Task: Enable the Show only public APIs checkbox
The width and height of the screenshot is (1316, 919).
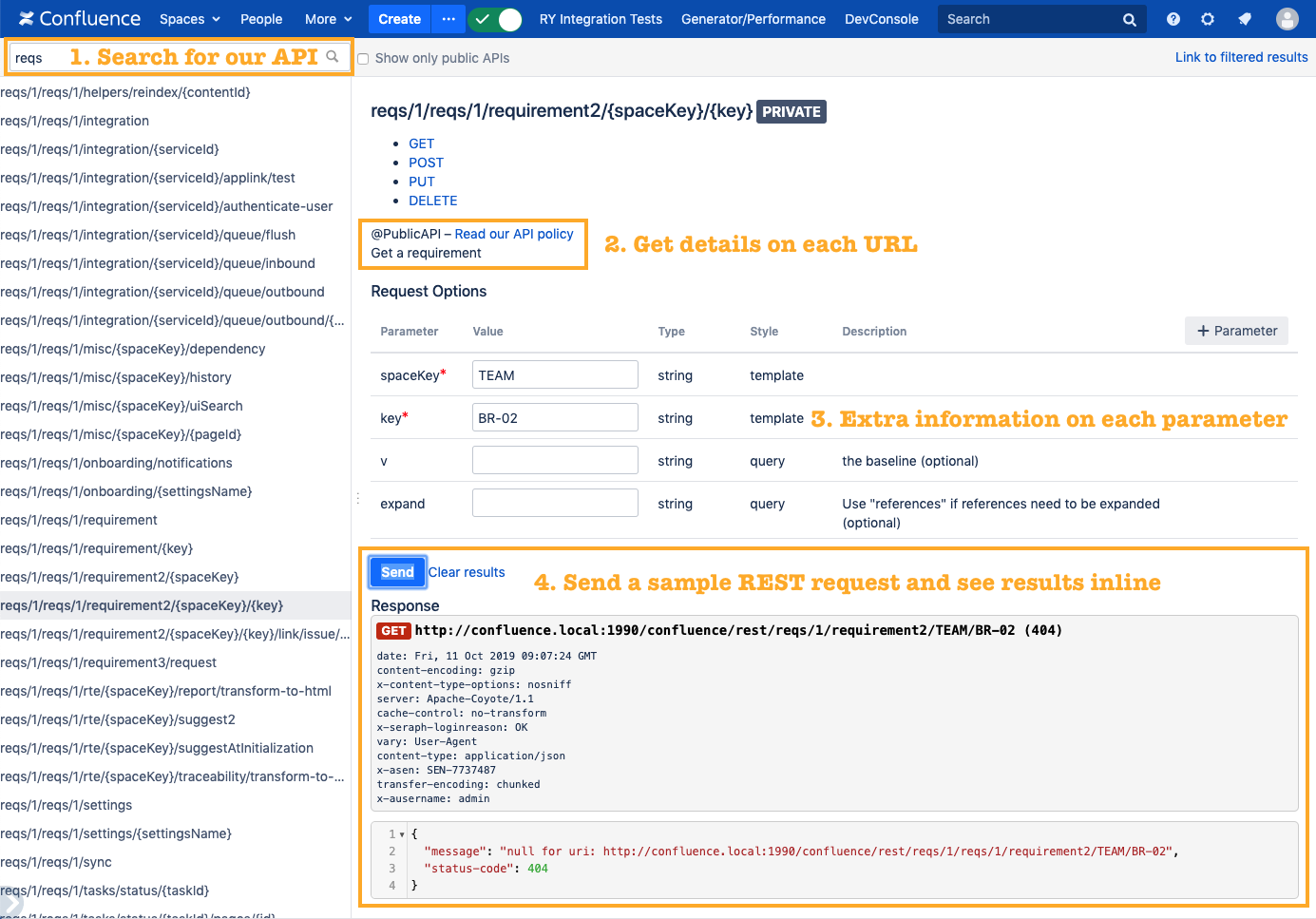Action: pyautogui.click(x=363, y=59)
